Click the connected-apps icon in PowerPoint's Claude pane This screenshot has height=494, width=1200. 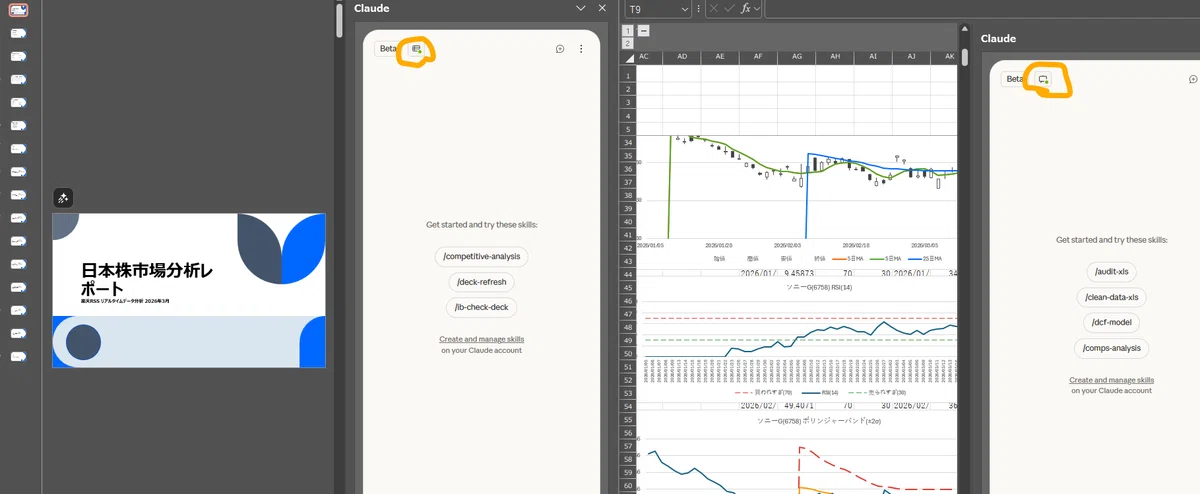click(x=417, y=49)
